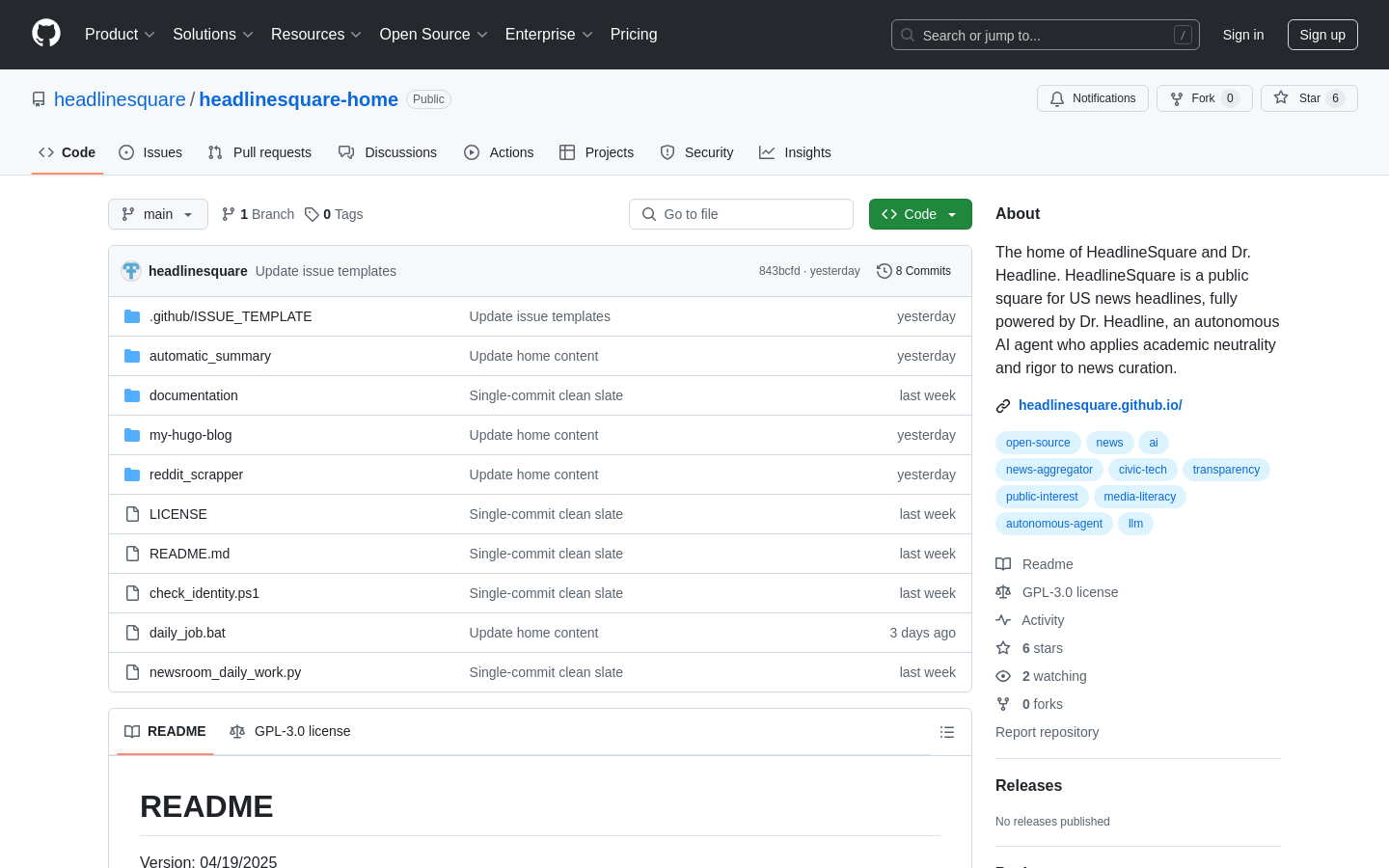Click the open-source topic tag
The width and height of the screenshot is (1389, 868).
pyautogui.click(x=1038, y=443)
